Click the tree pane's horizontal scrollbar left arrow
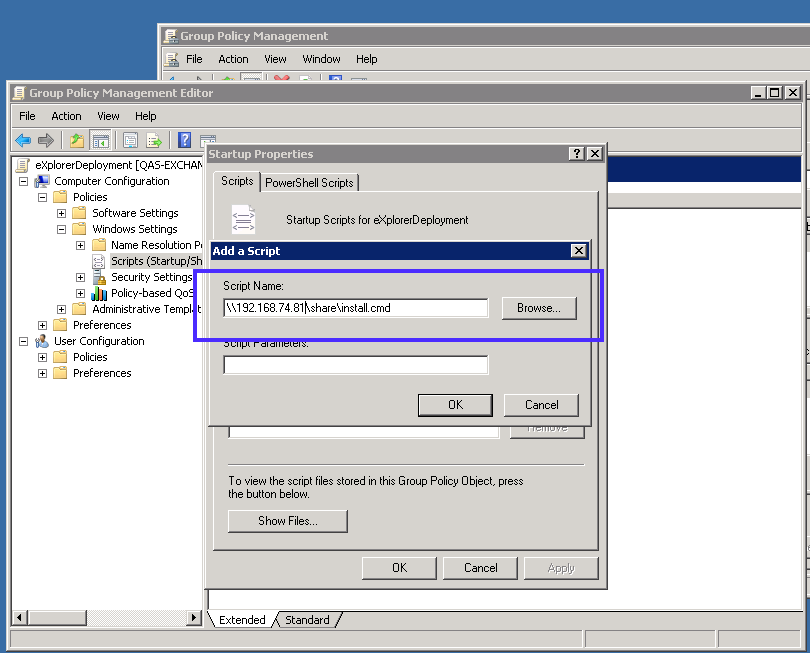The image size is (810, 653). click(19, 617)
